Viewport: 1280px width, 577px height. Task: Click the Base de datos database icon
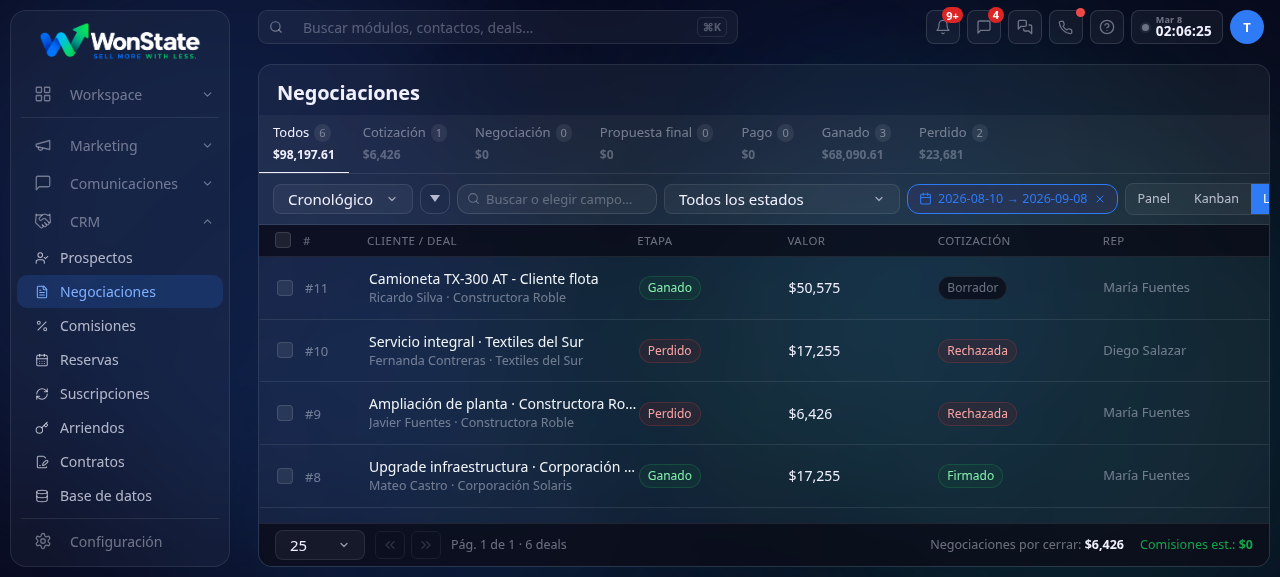click(41, 496)
